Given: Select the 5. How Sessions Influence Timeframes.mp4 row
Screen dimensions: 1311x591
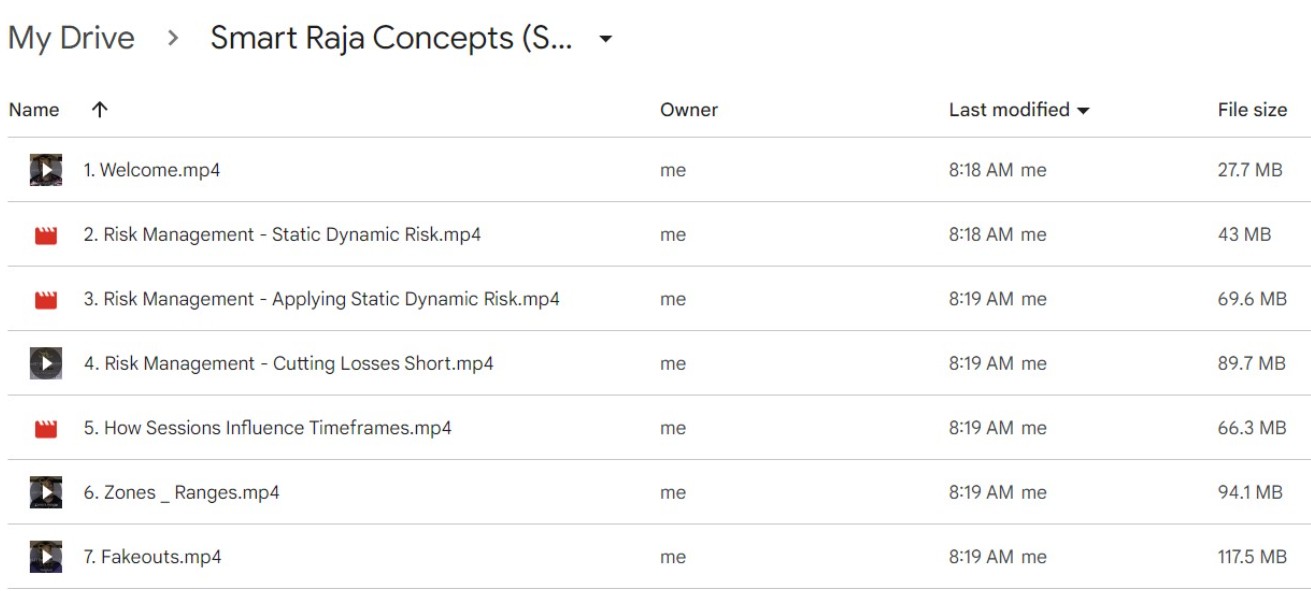Looking at the screenshot, I should (655, 428).
